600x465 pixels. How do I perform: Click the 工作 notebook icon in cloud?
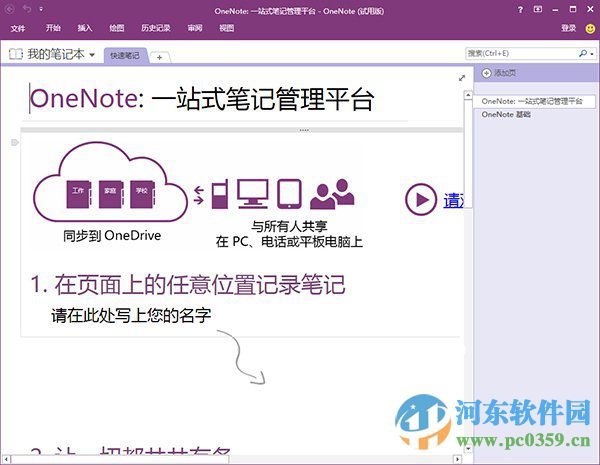coord(78,194)
